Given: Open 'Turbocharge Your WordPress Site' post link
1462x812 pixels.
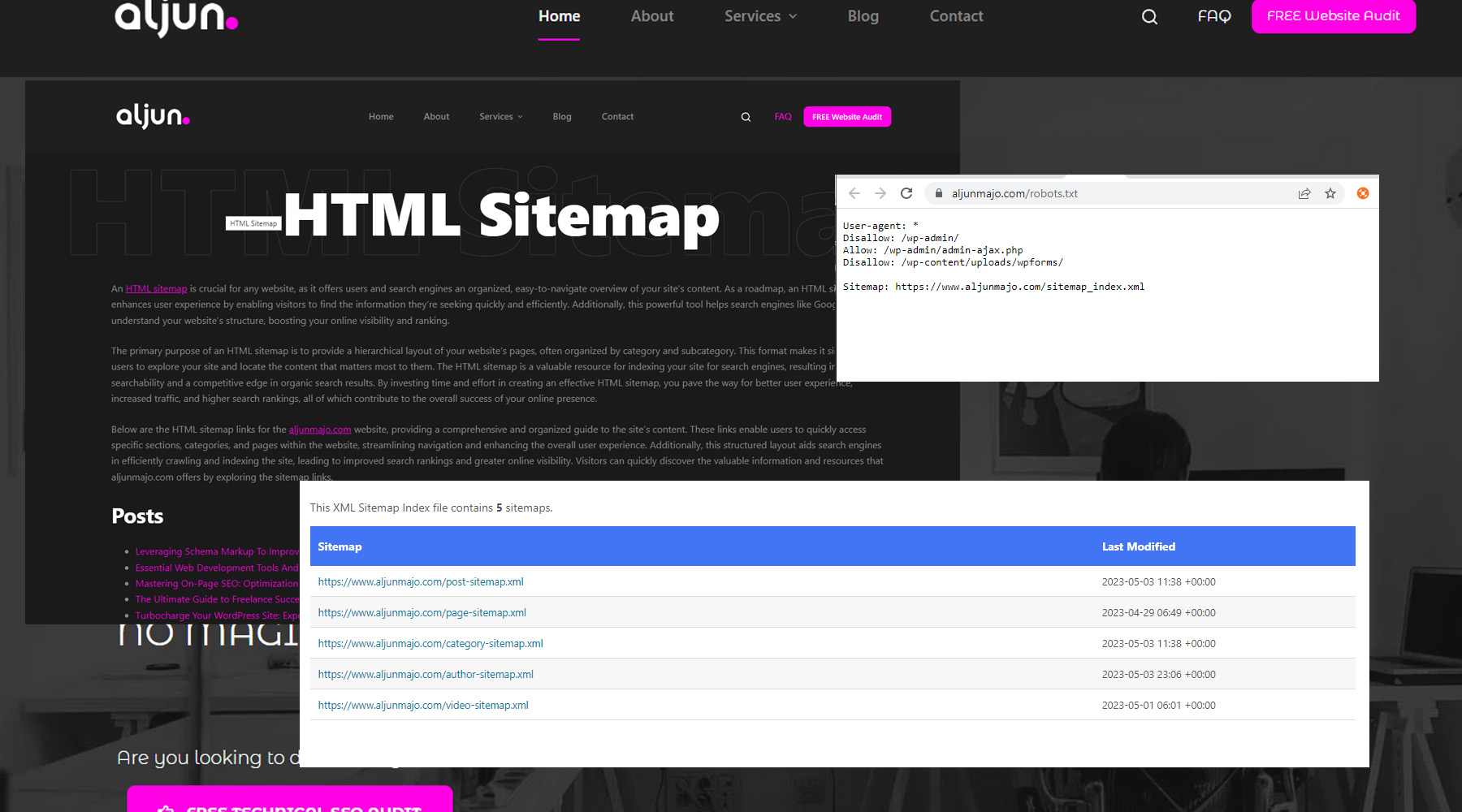Looking at the screenshot, I should point(217,615).
